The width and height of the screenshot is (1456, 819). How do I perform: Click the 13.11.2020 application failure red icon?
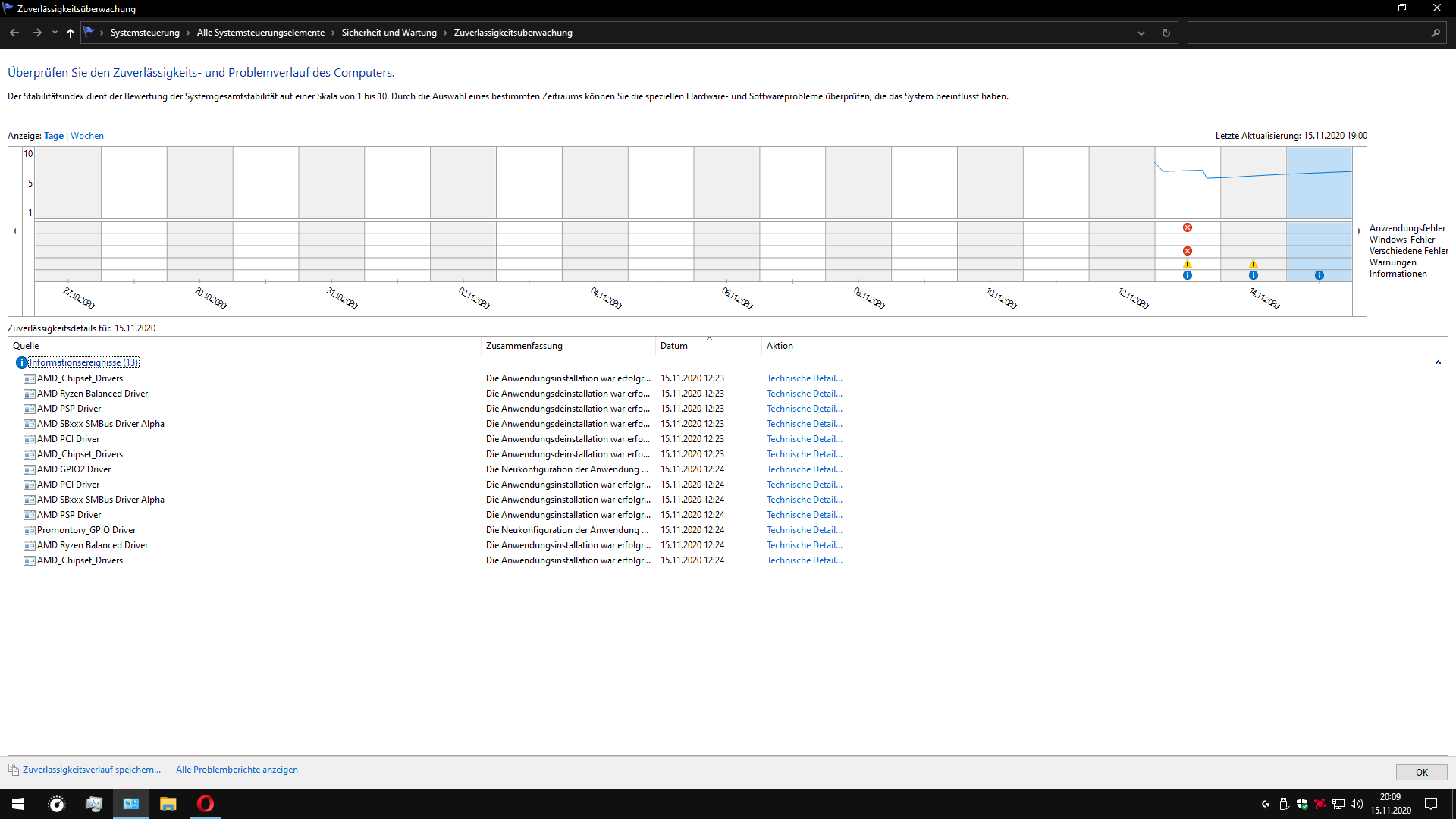point(1187,227)
